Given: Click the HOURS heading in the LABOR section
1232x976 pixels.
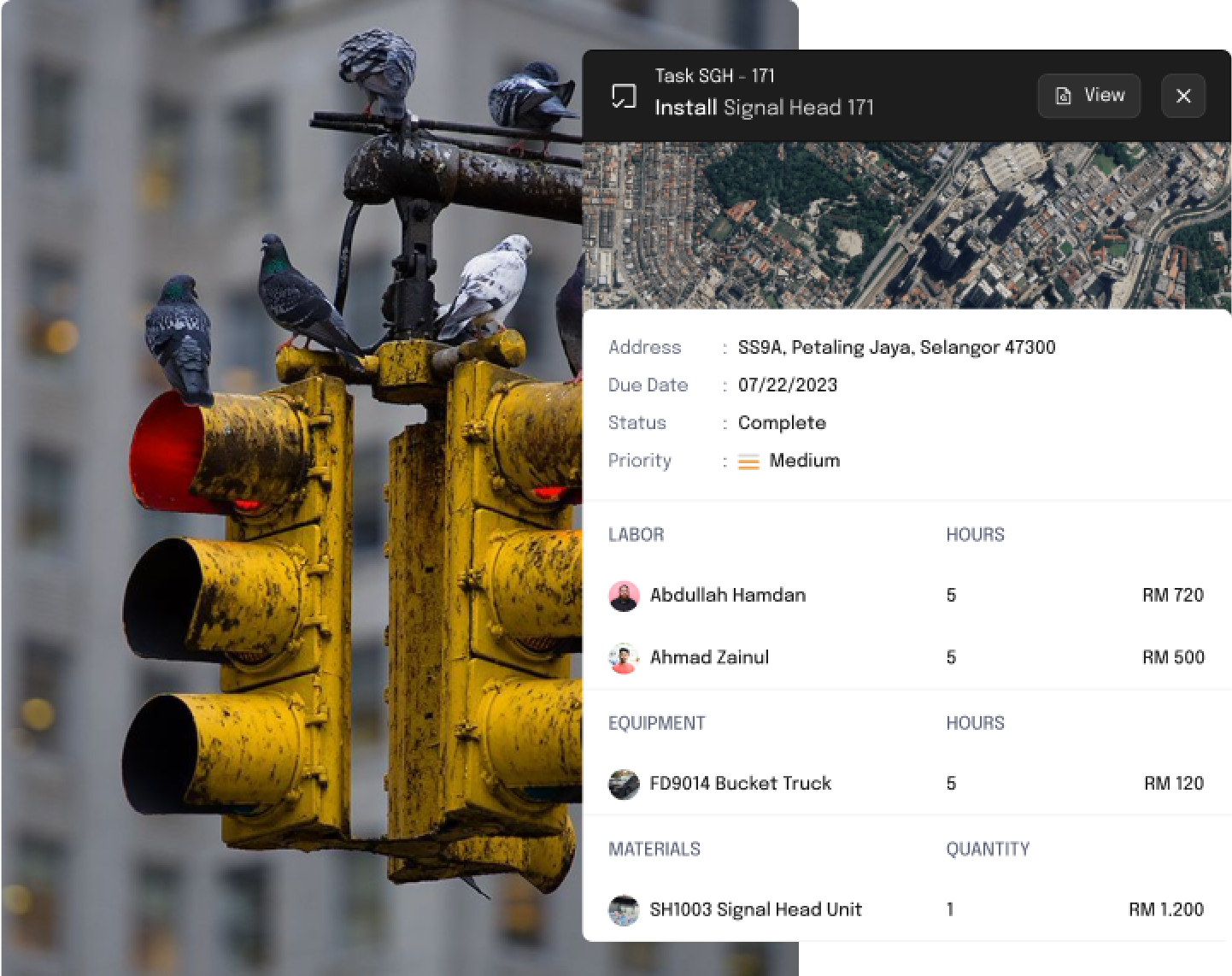Looking at the screenshot, I should point(975,535).
